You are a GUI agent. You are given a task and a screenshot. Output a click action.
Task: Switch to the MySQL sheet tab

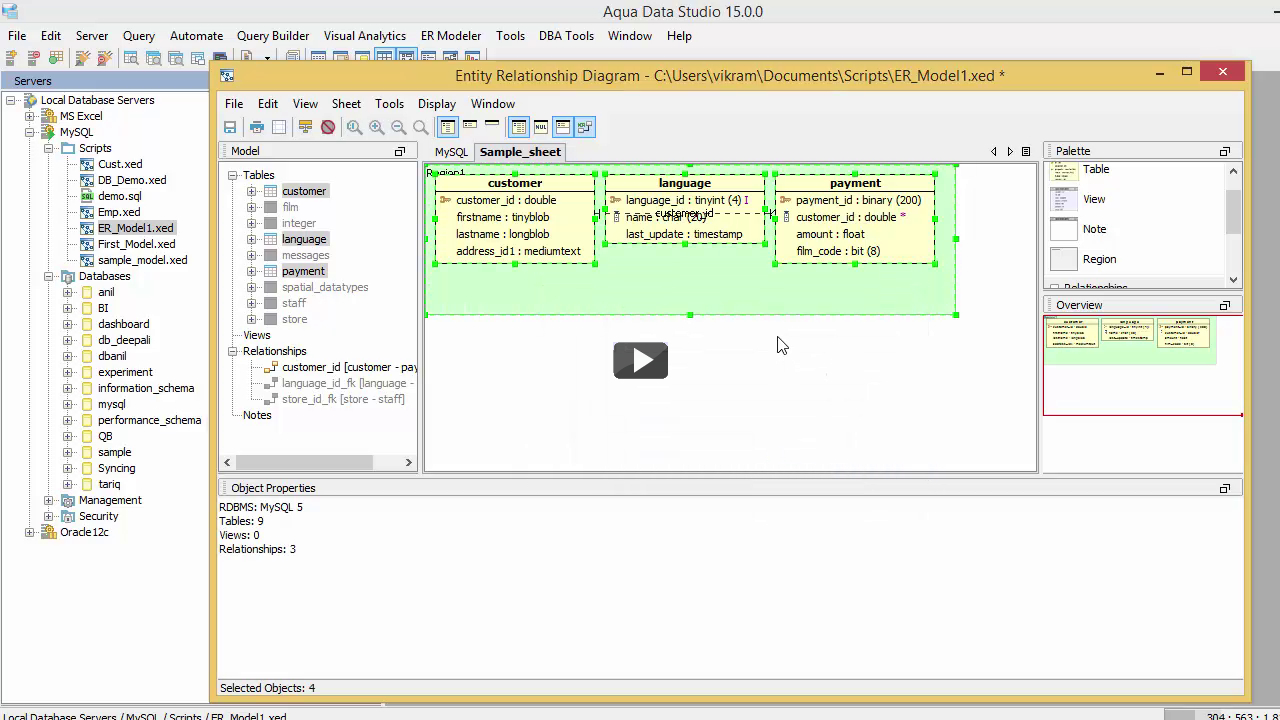point(451,152)
